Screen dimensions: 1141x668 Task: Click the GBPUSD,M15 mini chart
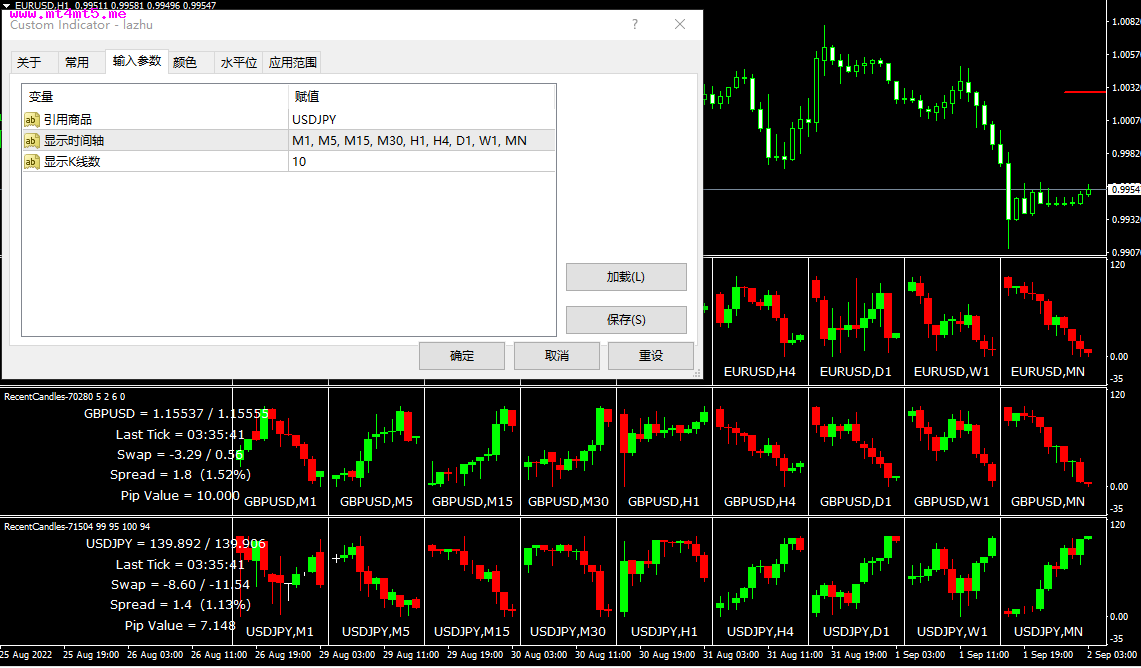[x=472, y=451]
